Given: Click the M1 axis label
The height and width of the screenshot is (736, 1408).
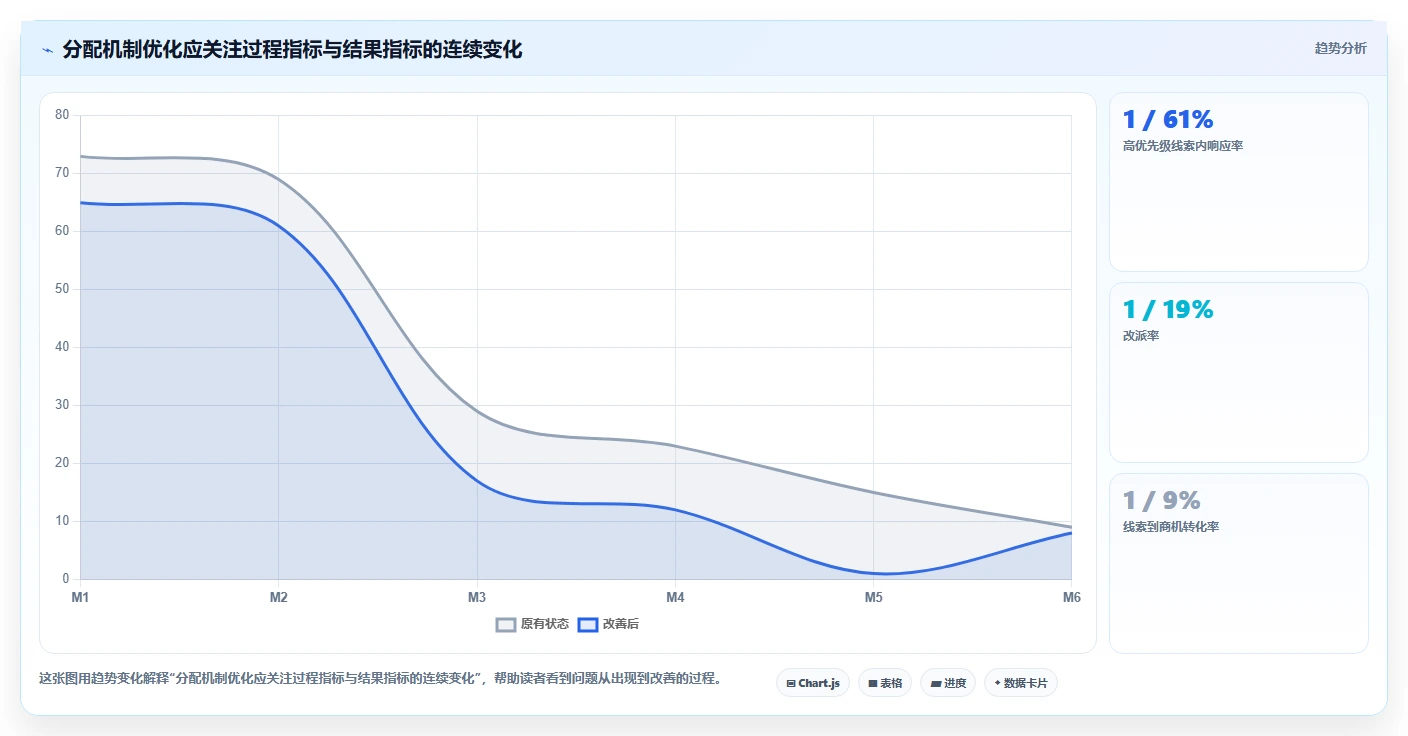Looking at the screenshot, I should tap(80, 597).
